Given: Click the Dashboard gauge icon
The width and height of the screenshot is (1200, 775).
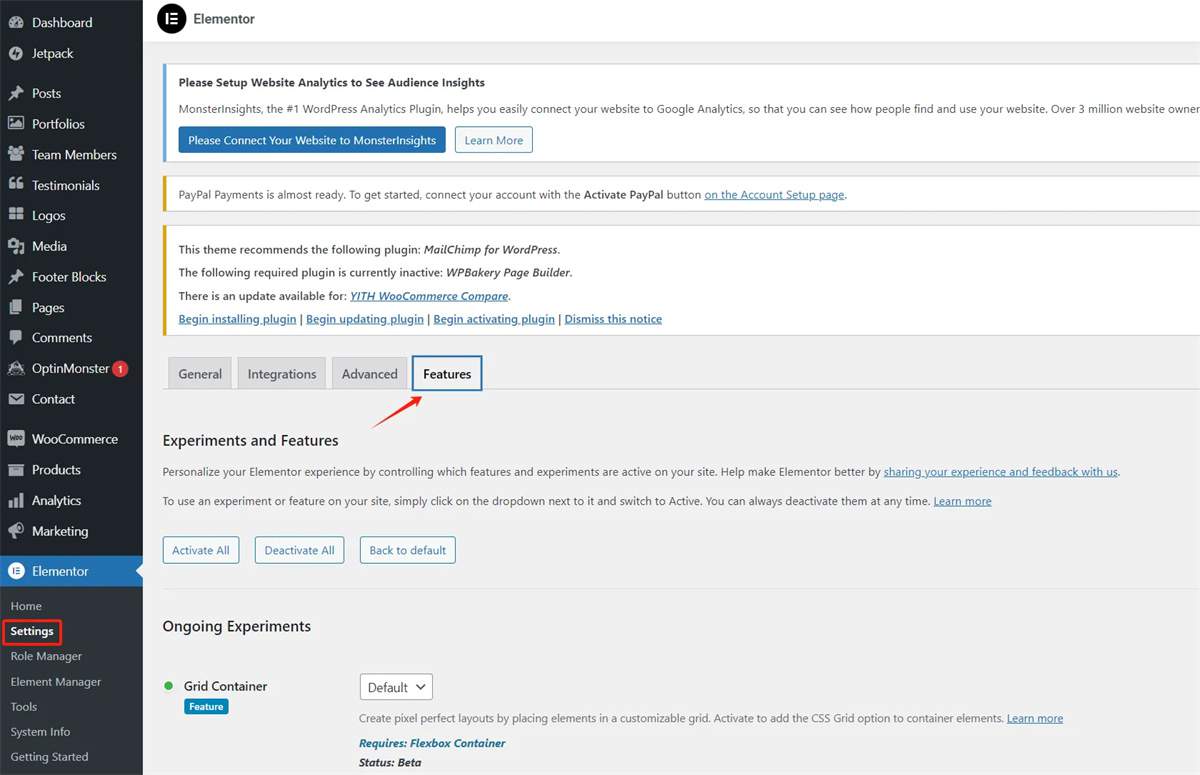Looking at the screenshot, I should pyautogui.click(x=16, y=23).
